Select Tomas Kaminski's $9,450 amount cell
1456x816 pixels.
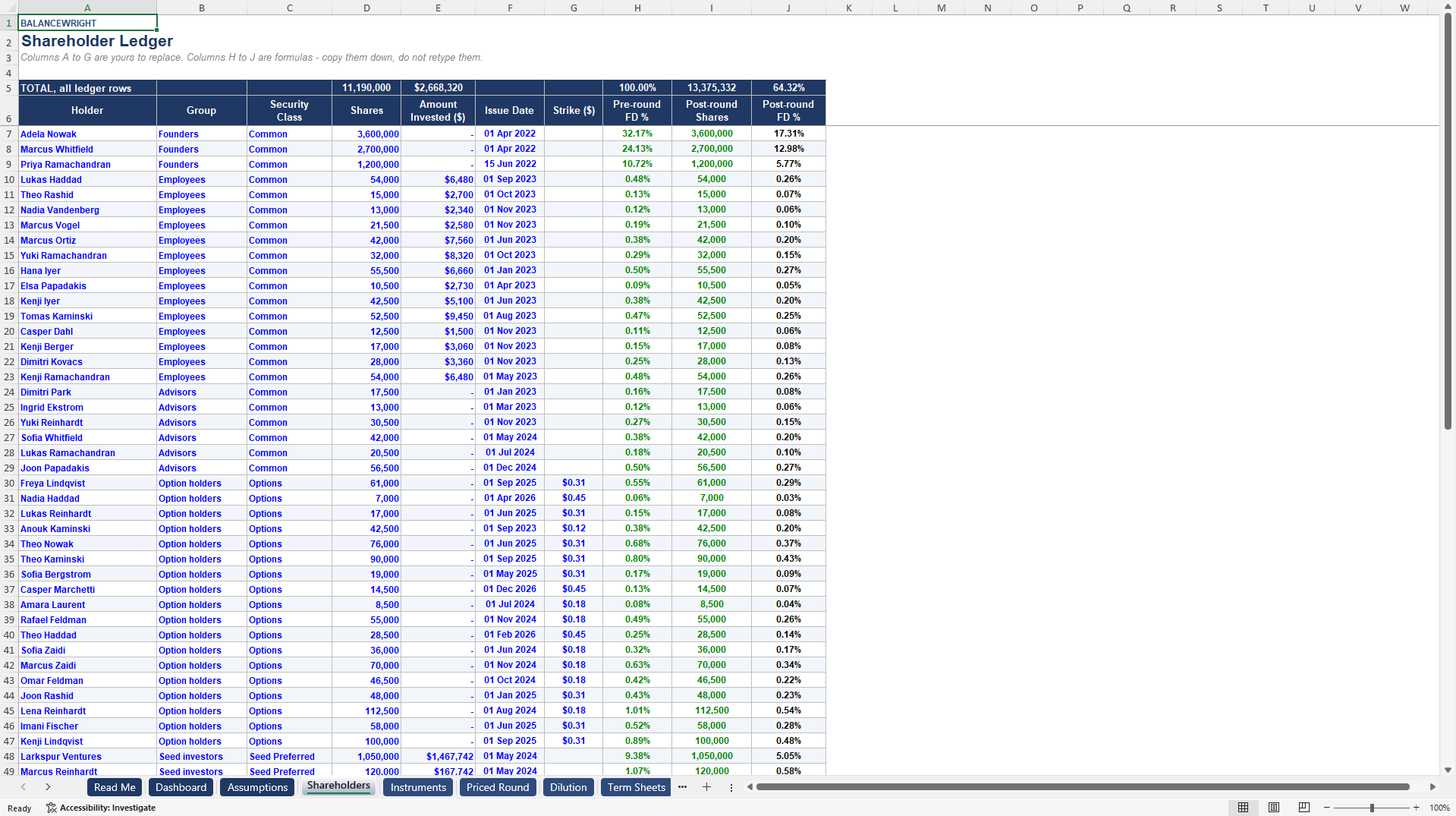pyautogui.click(x=438, y=316)
